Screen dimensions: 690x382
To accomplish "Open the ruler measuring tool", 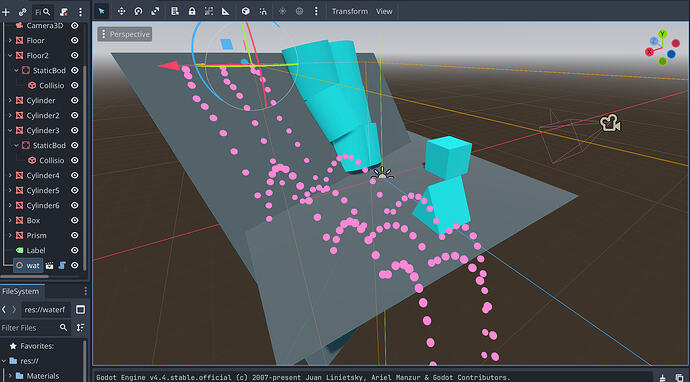I will point(226,11).
